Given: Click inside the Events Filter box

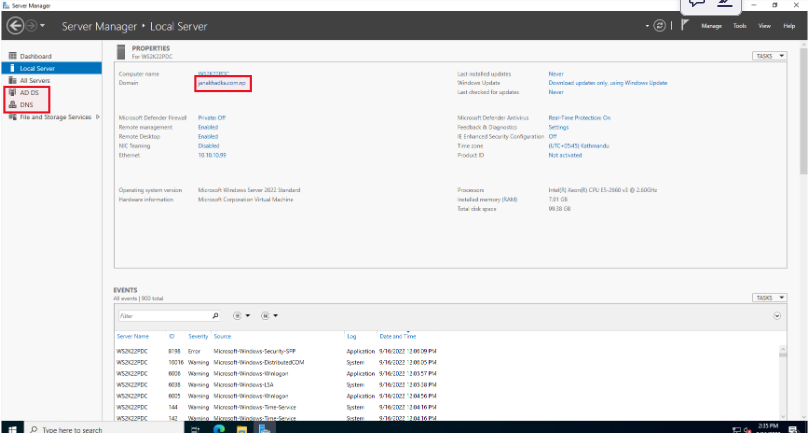Looking at the screenshot, I should tap(160, 315).
